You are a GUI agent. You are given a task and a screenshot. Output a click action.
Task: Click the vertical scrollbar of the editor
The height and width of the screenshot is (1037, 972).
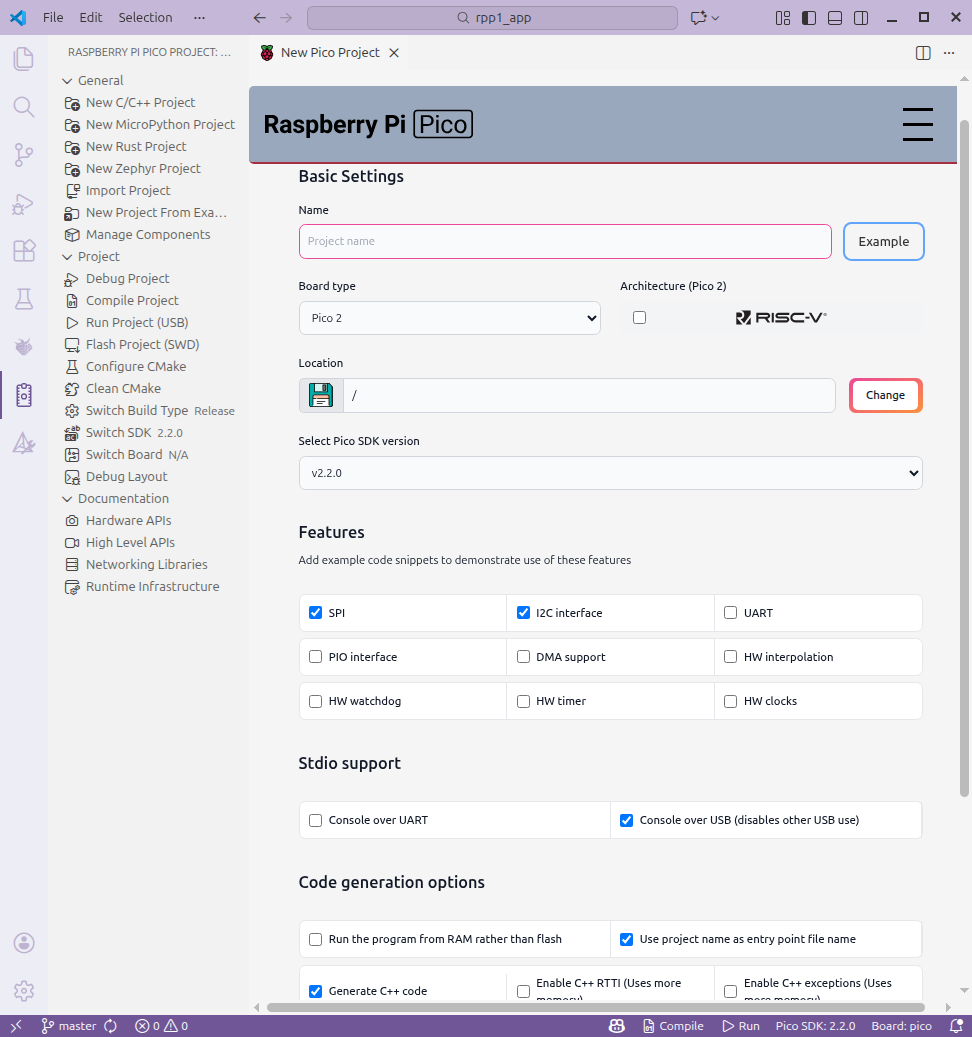[964, 458]
